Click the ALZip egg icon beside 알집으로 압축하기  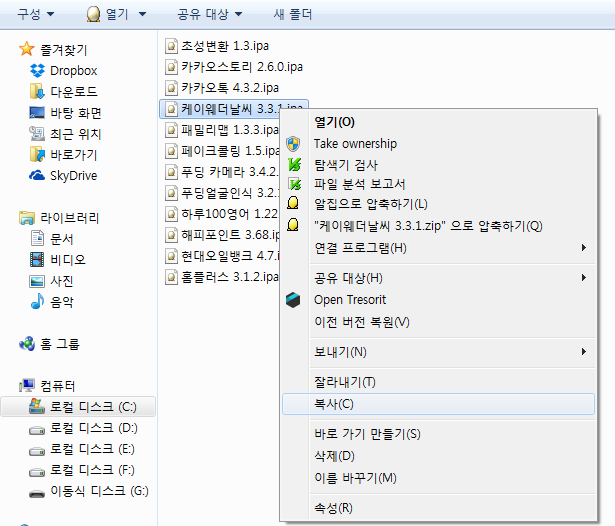[293, 203]
